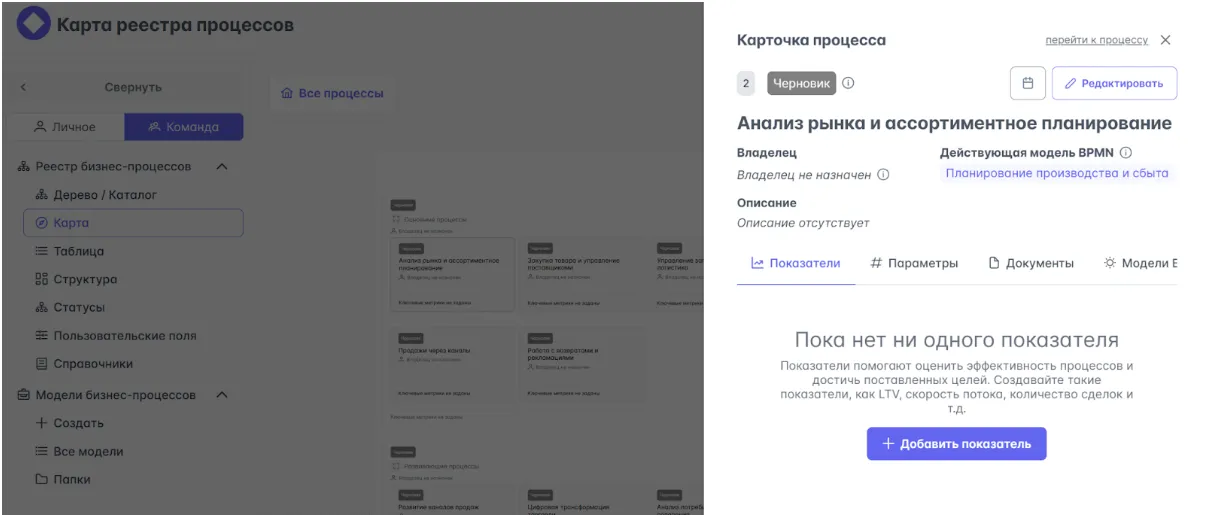Select Дерево / Каталог in sidebar
The height and width of the screenshot is (515, 1211).
pos(105,195)
